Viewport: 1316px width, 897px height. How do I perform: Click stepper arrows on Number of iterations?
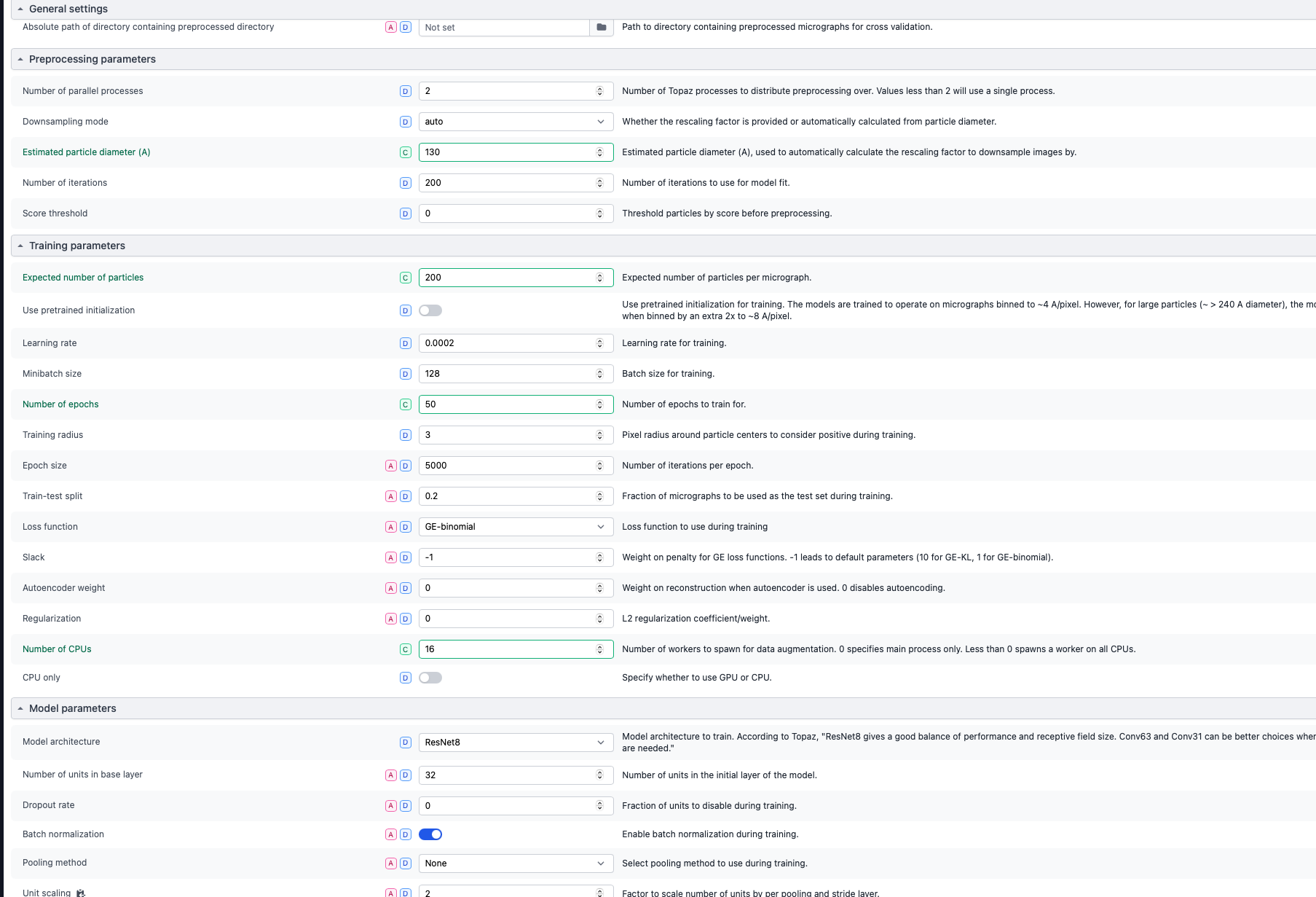(x=600, y=183)
